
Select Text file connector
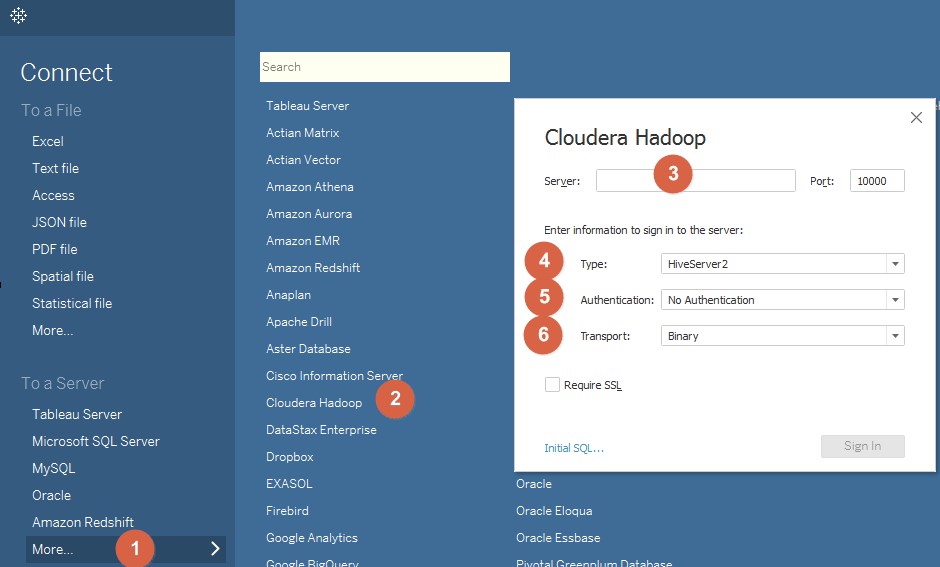pos(56,168)
